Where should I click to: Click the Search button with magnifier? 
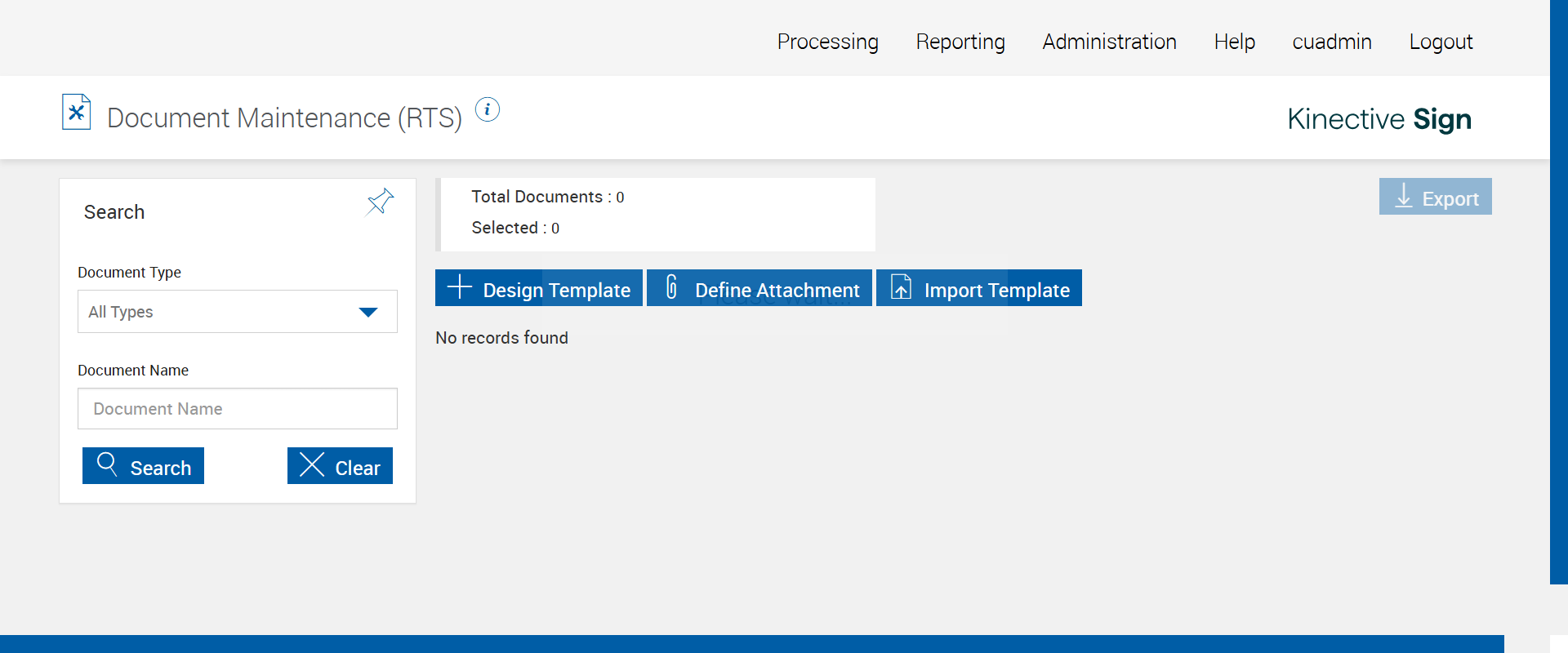(x=143, y=466)
